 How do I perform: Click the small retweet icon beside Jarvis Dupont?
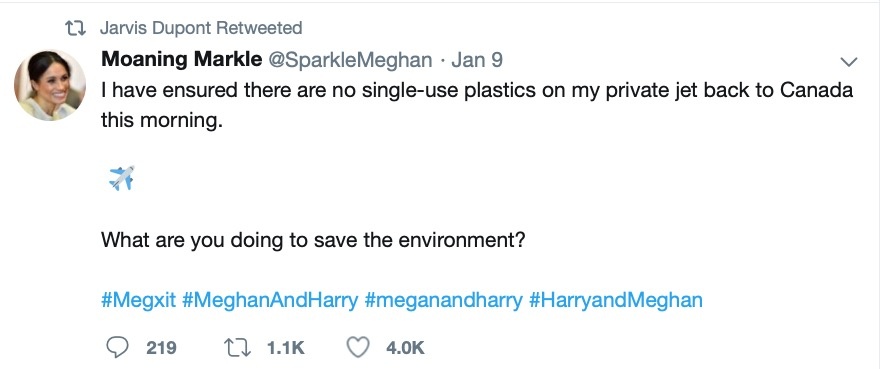(x=75, y=28)
